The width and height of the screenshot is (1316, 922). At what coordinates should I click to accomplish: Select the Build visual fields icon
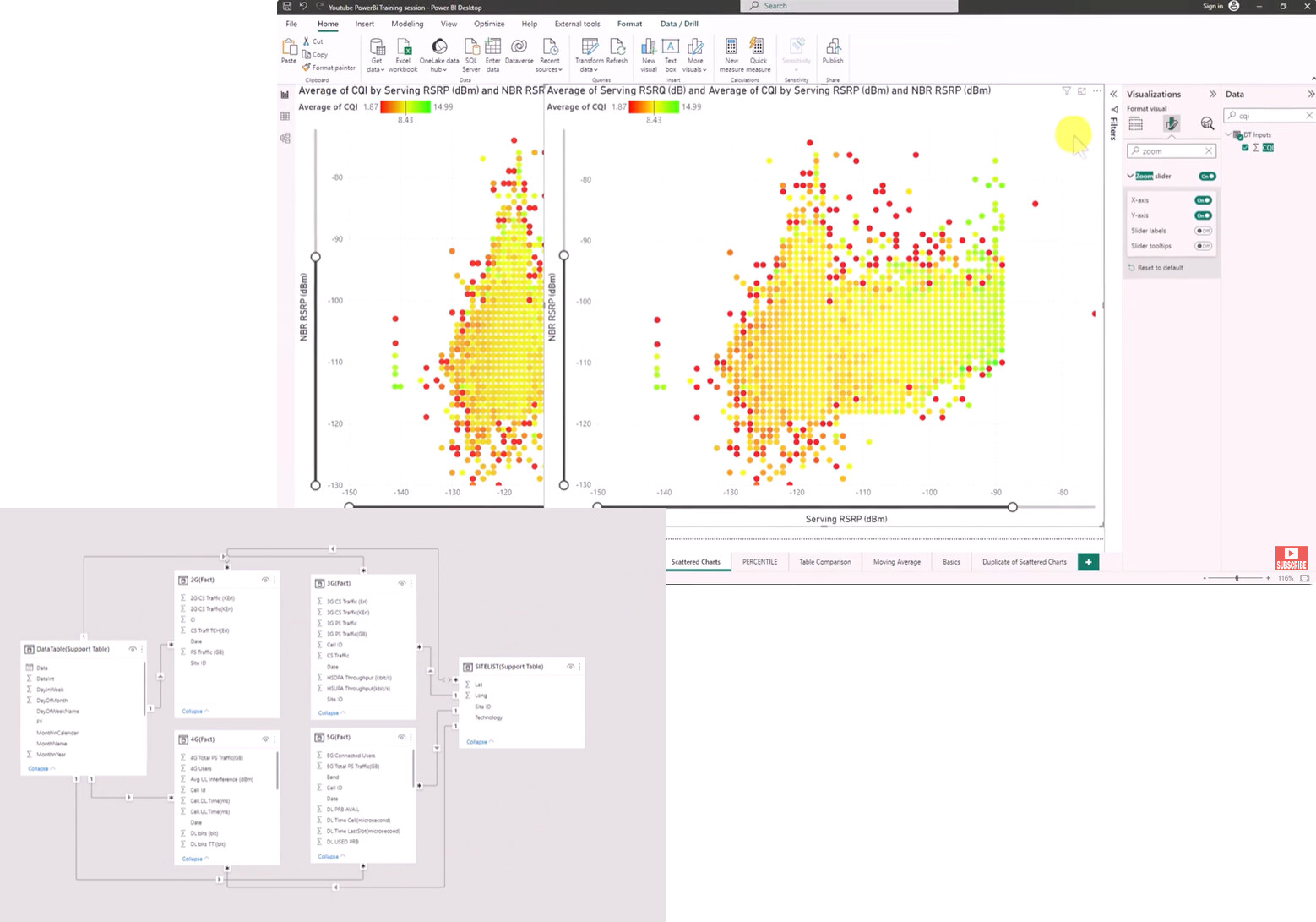[x=1136, y=124]
